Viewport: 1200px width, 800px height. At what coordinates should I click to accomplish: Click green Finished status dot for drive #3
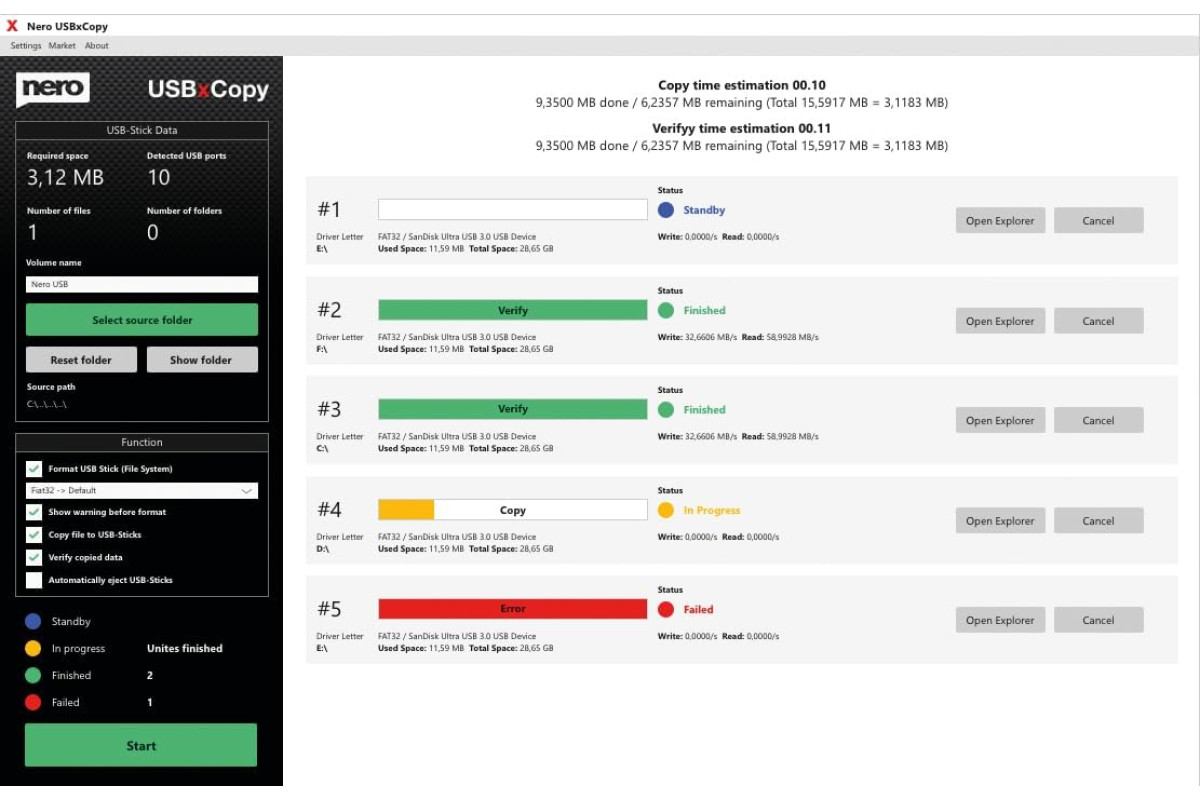pos(666,410)
